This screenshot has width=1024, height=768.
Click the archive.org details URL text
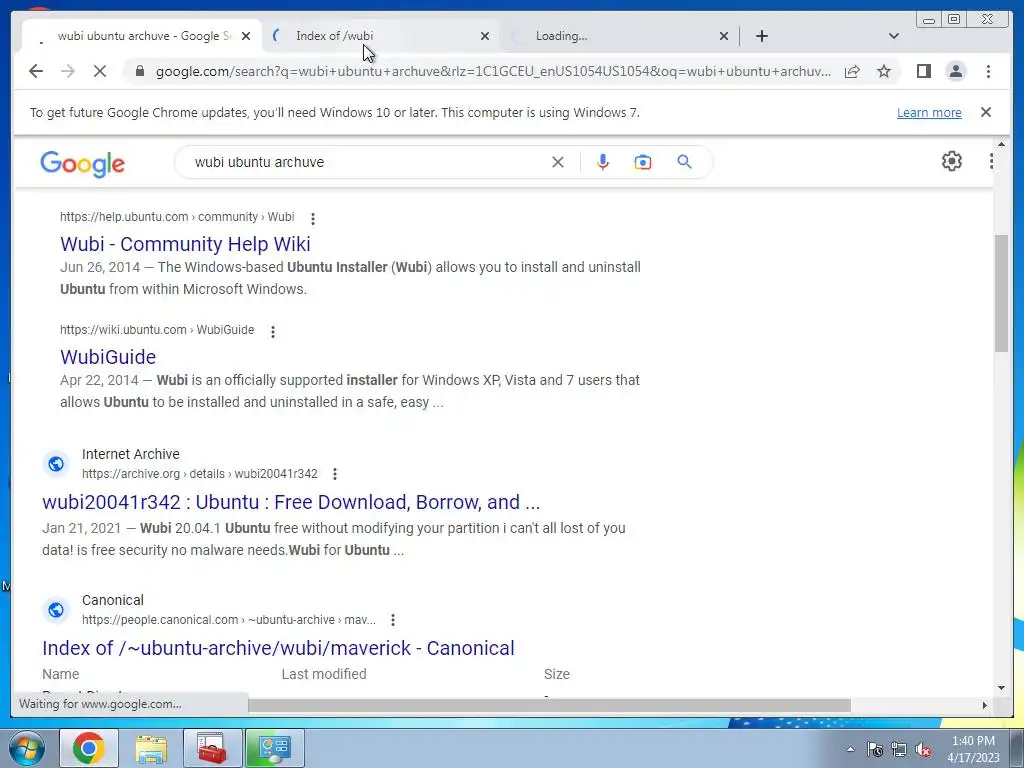click(200, 473)
